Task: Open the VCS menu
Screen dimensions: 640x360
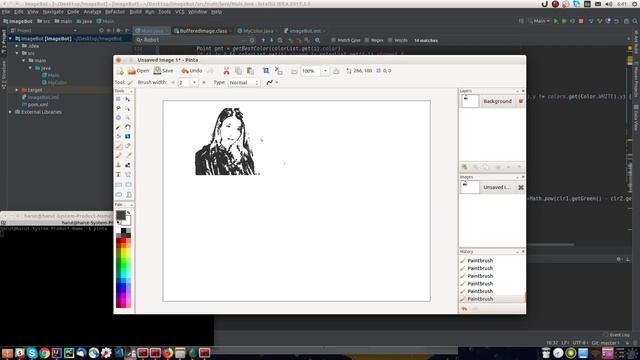Action: click(x=180, y=12)
